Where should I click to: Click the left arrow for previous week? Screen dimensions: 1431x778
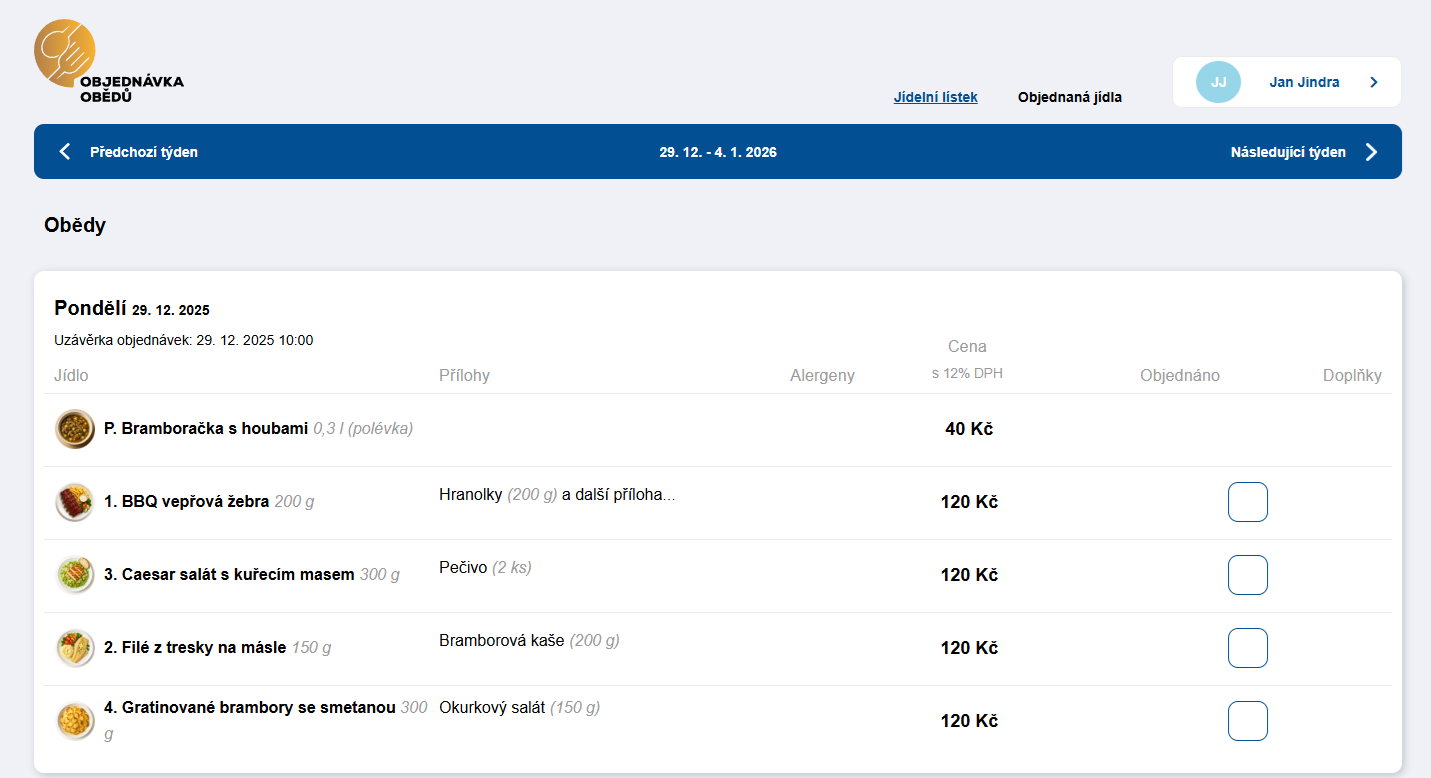(x=65, y=152)
